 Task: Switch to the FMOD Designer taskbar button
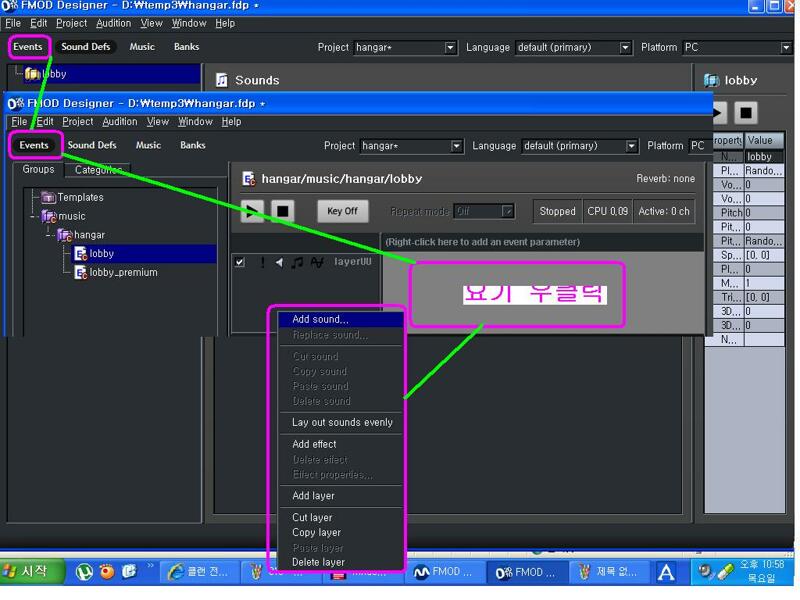point(526,572)
